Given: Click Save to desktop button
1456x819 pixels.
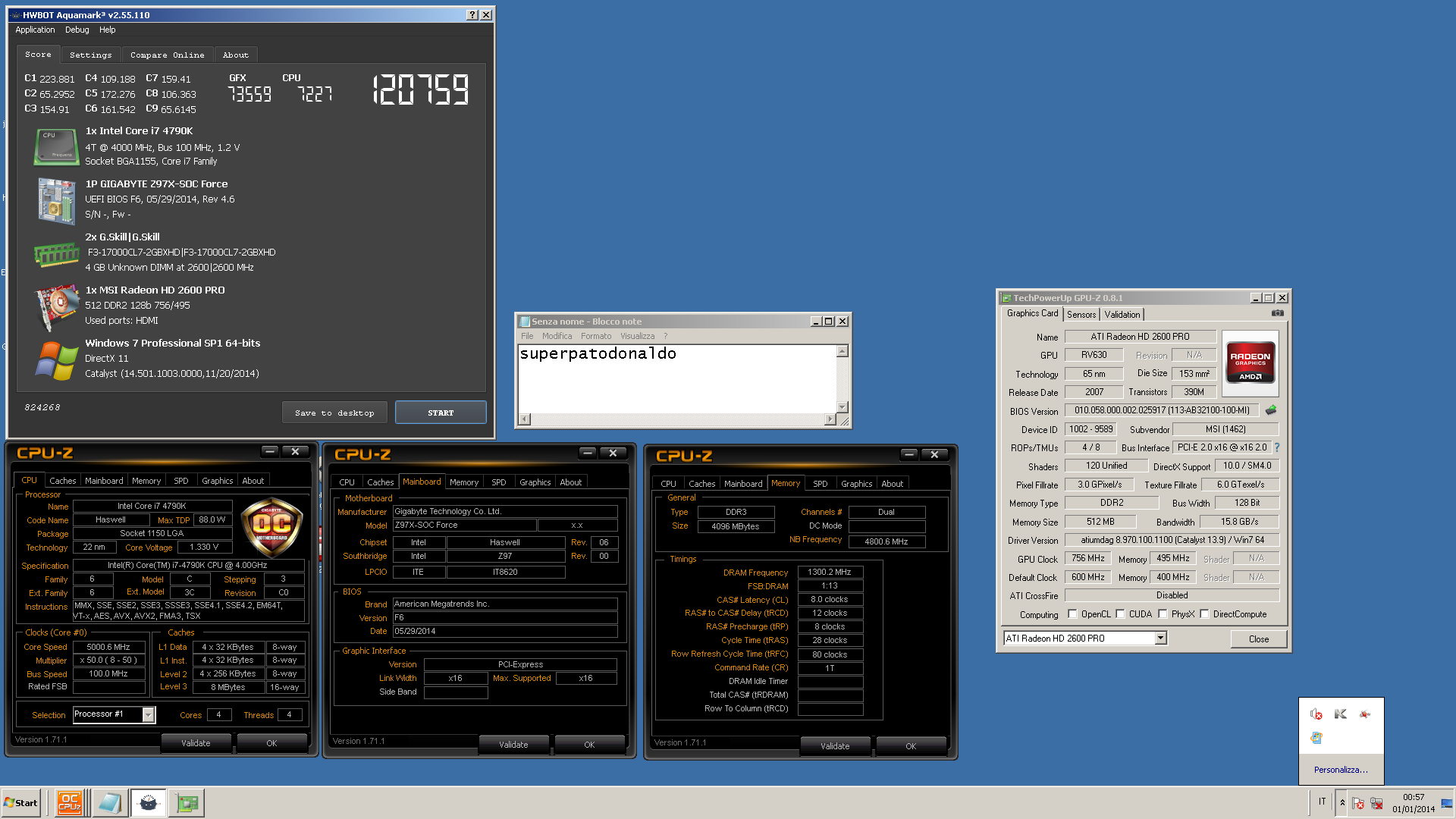Looking at the screenshot, I should coord(334,413).
